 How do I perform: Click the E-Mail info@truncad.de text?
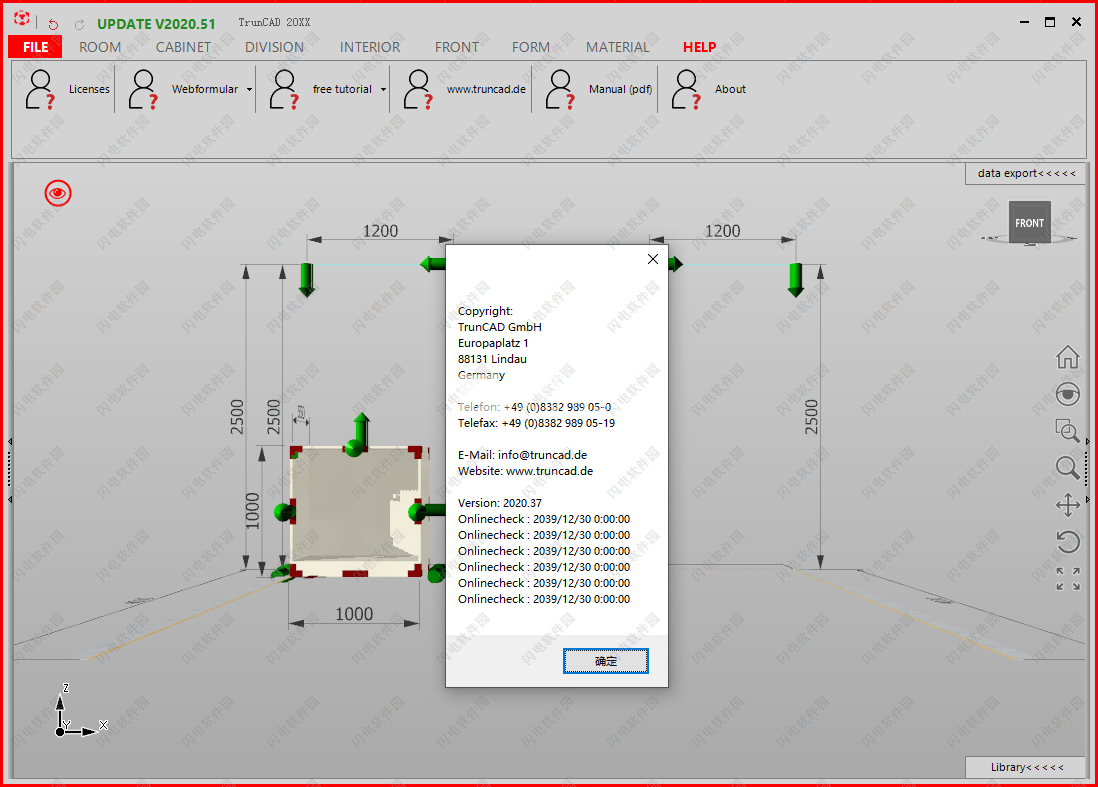click(x=522, y=455)
